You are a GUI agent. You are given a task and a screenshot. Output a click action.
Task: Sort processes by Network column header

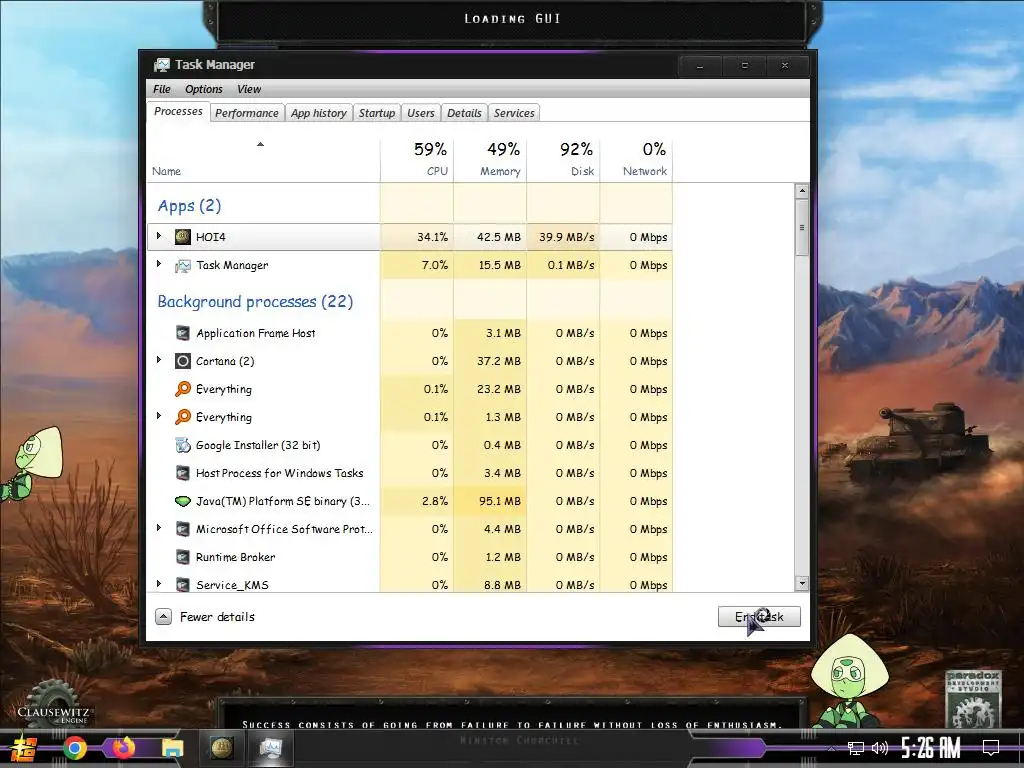[636, 159]
